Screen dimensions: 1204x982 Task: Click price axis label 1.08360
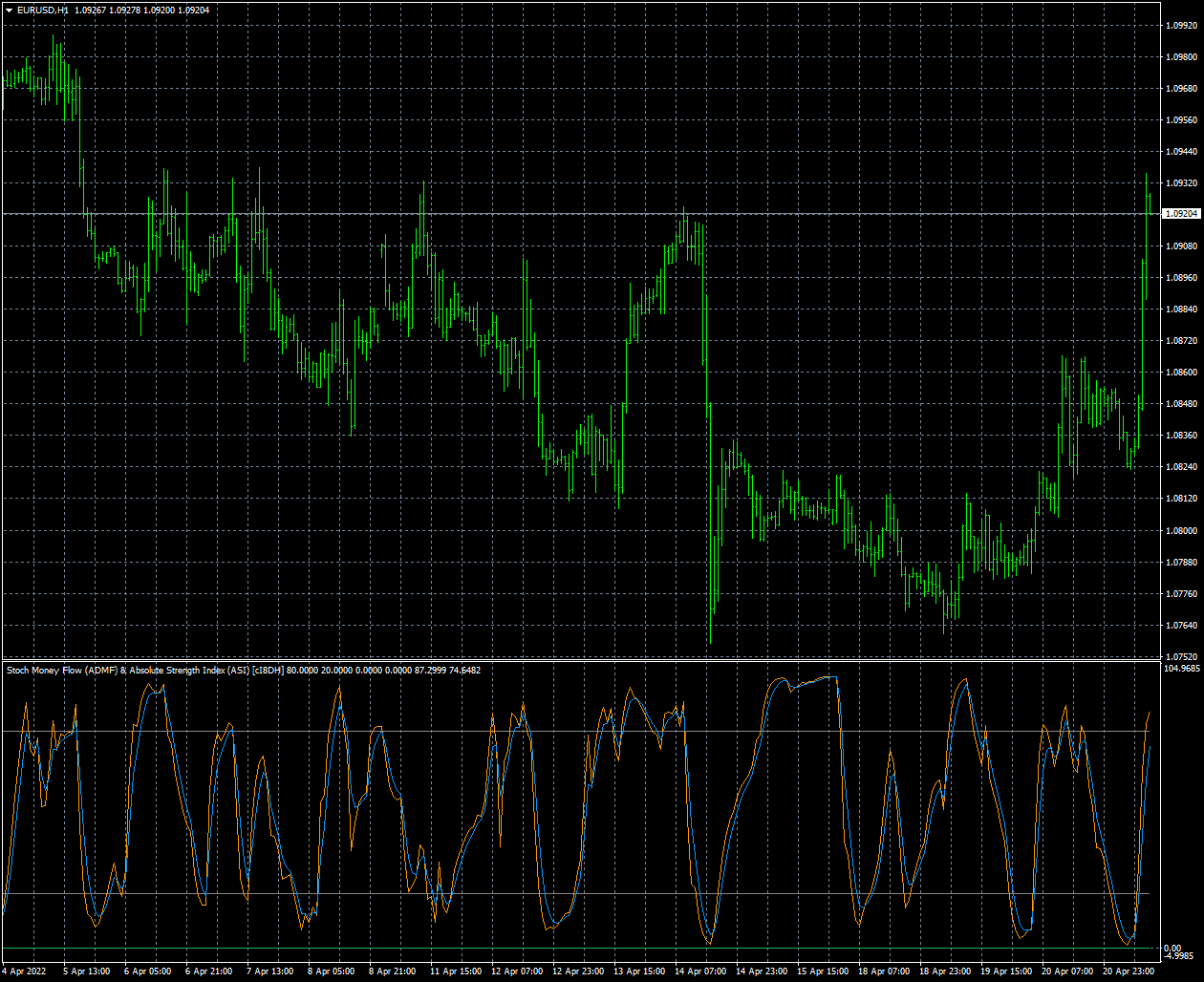click(1182, 436)
